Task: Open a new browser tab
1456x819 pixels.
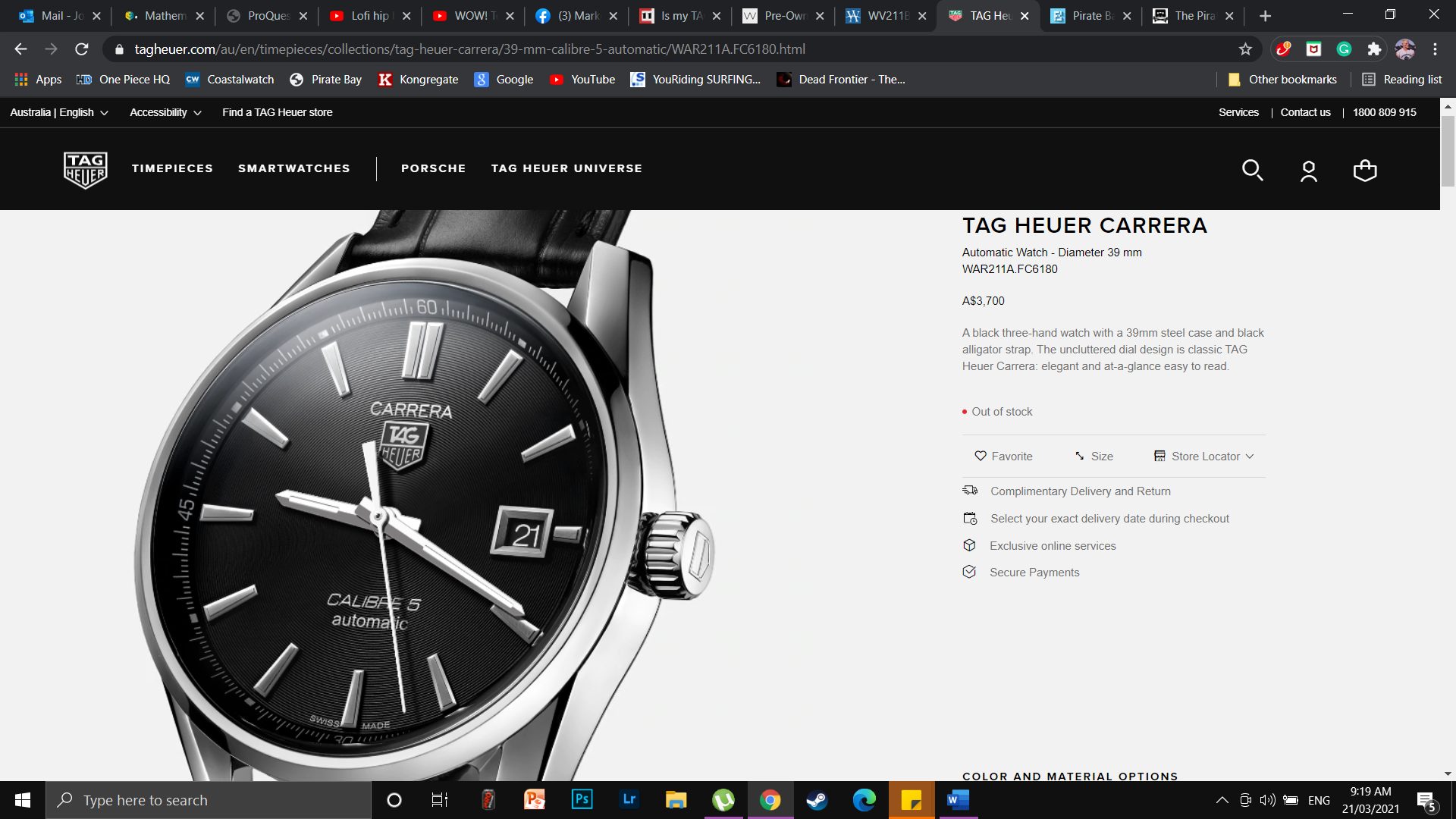Action: tap(1265, 16)
